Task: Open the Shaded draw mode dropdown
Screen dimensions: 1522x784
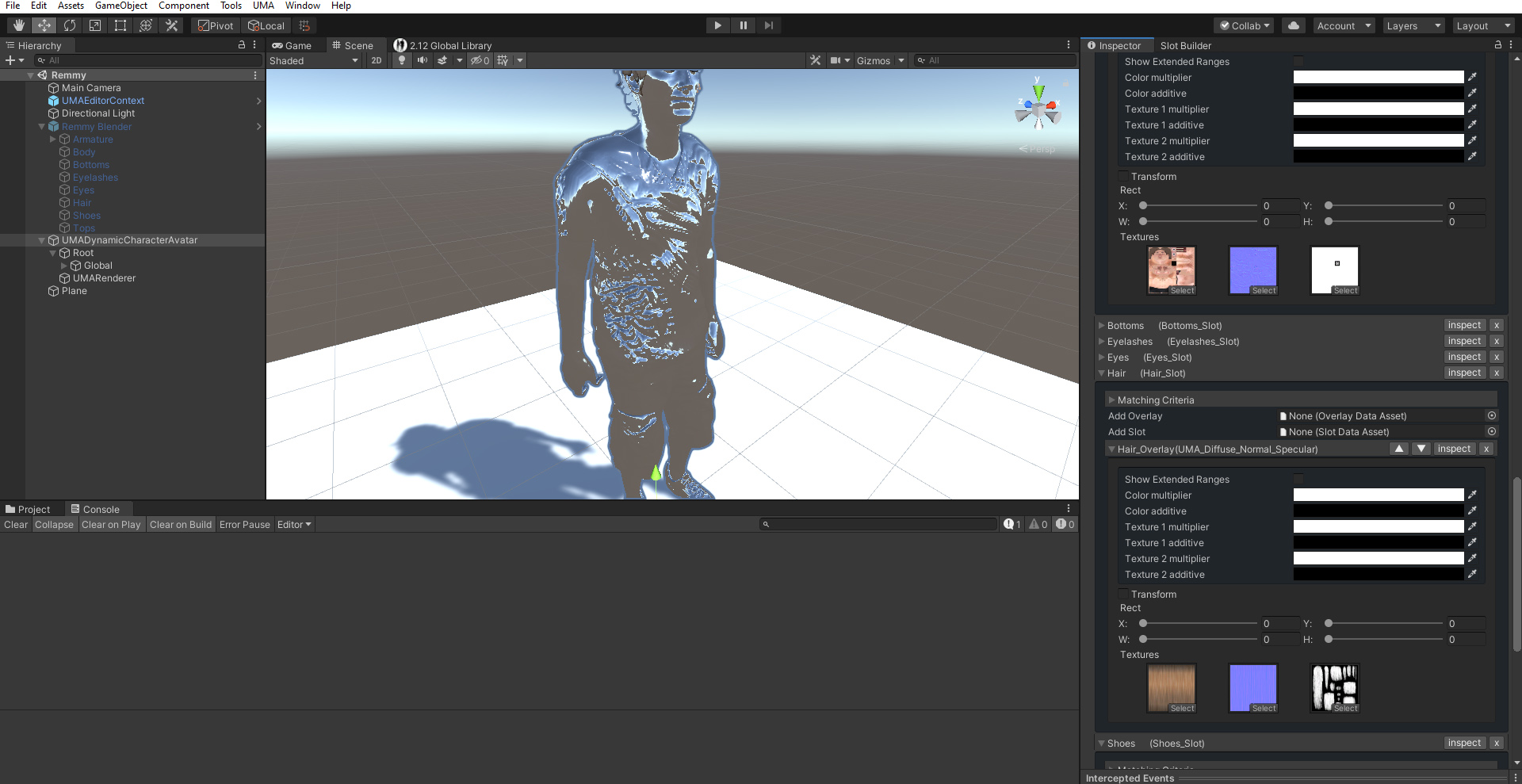Action: click(x=313, y=60)
